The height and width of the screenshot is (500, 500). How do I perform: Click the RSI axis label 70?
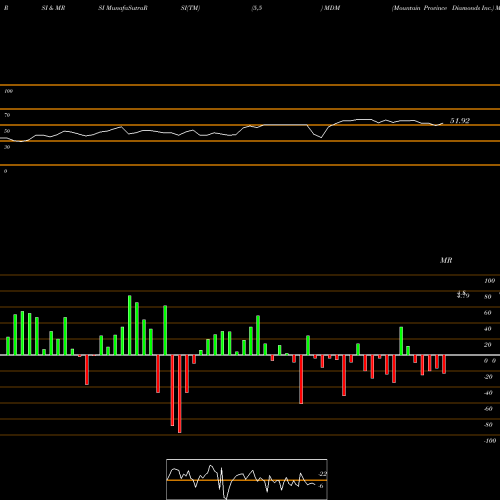7,115
